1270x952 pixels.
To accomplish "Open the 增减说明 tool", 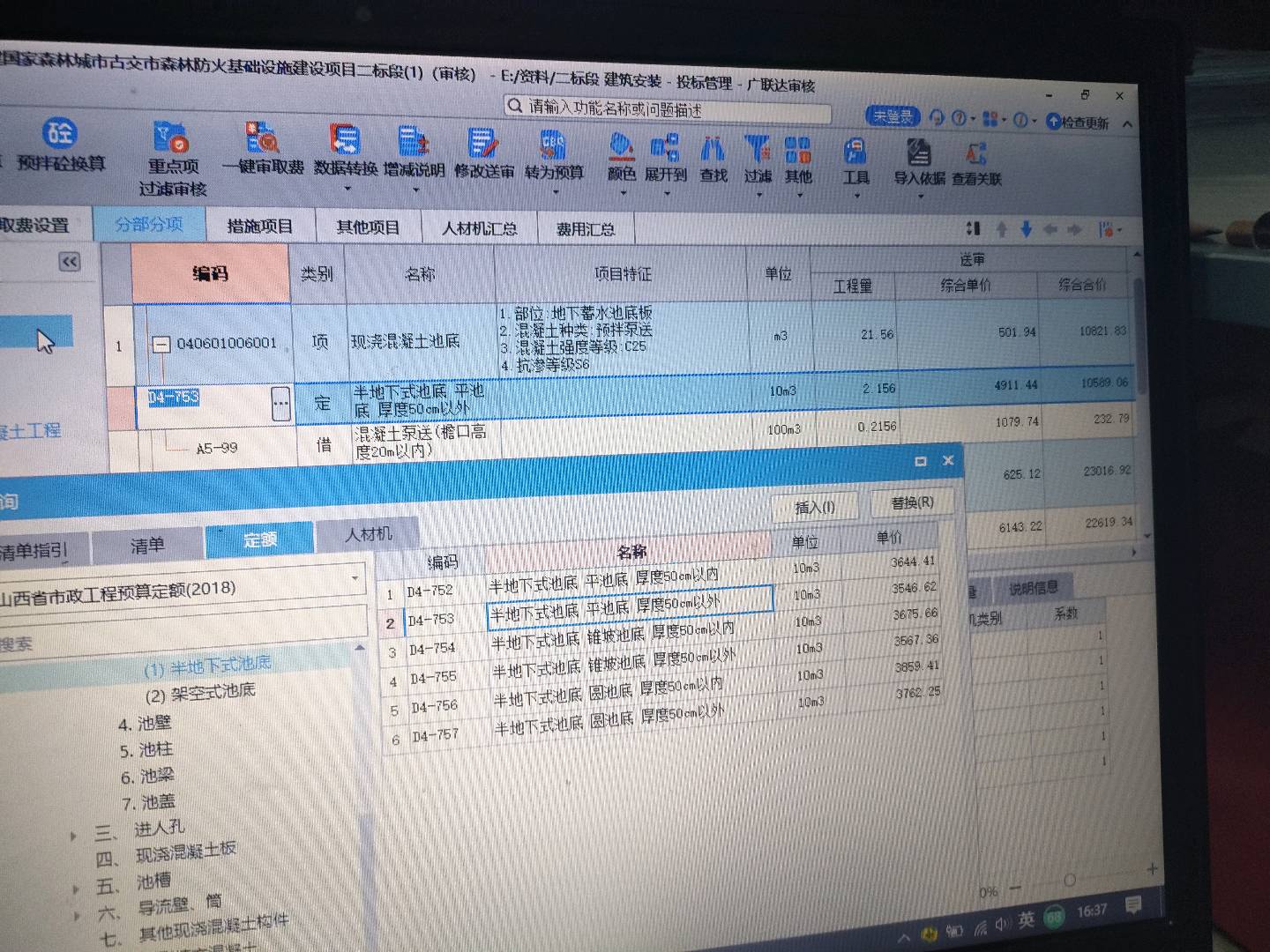I will (x=414, y=152).
